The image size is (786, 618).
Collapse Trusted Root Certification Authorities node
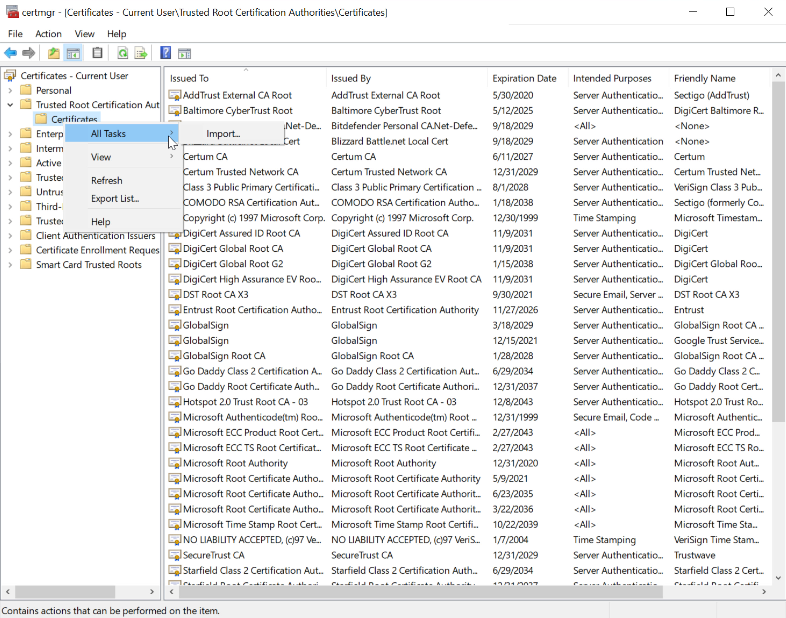tap(10, 105)
